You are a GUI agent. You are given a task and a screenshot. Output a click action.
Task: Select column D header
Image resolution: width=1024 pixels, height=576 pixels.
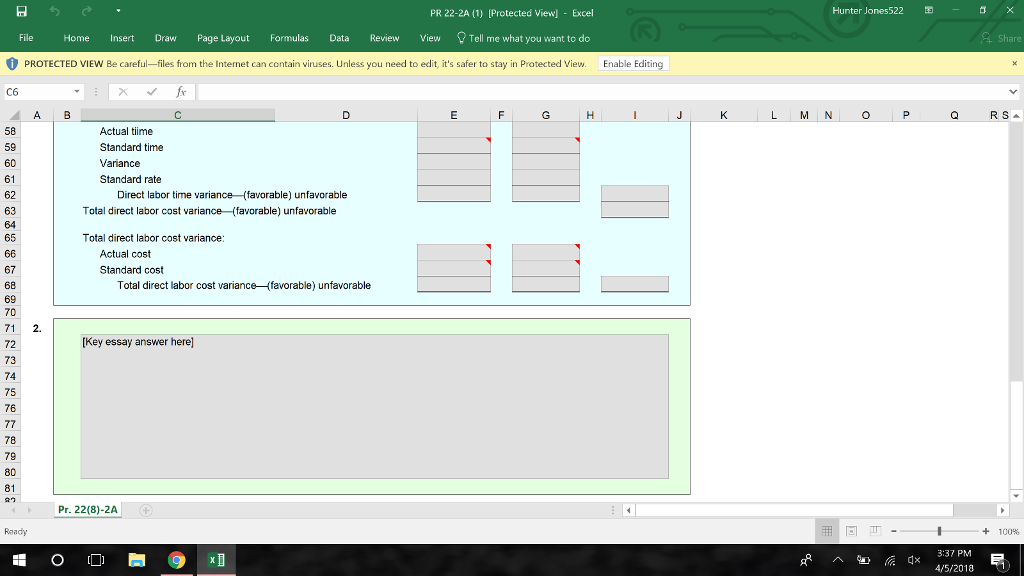(x=346, y=115)
